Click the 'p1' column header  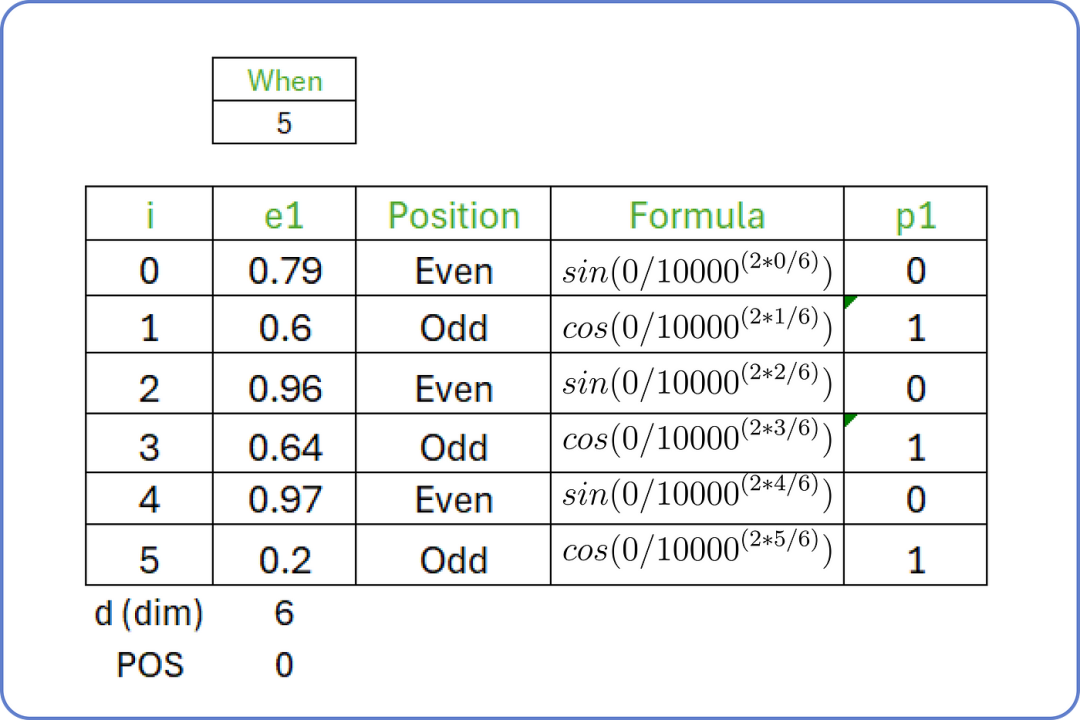coord(915,215)
